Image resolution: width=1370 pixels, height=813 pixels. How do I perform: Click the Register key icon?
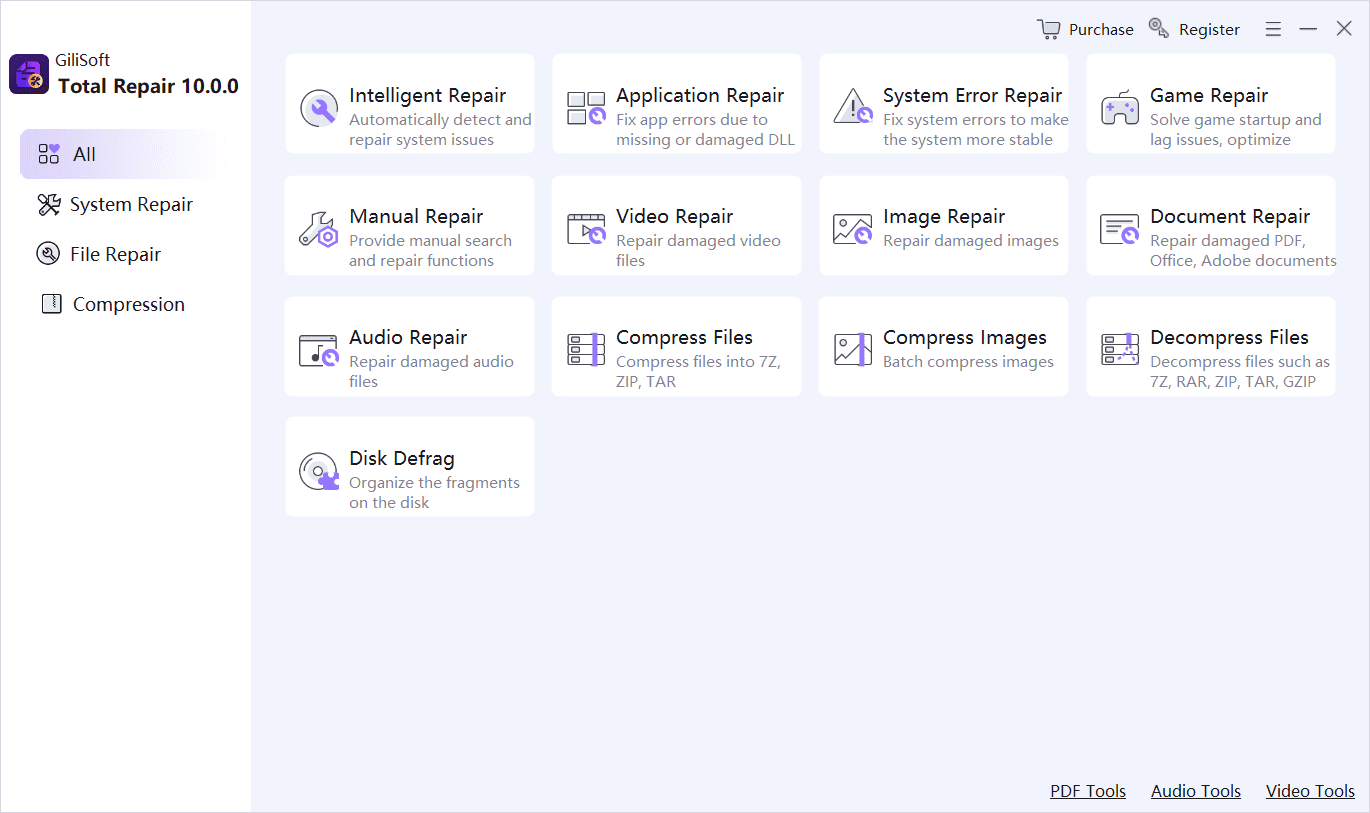pos(1159,29)
